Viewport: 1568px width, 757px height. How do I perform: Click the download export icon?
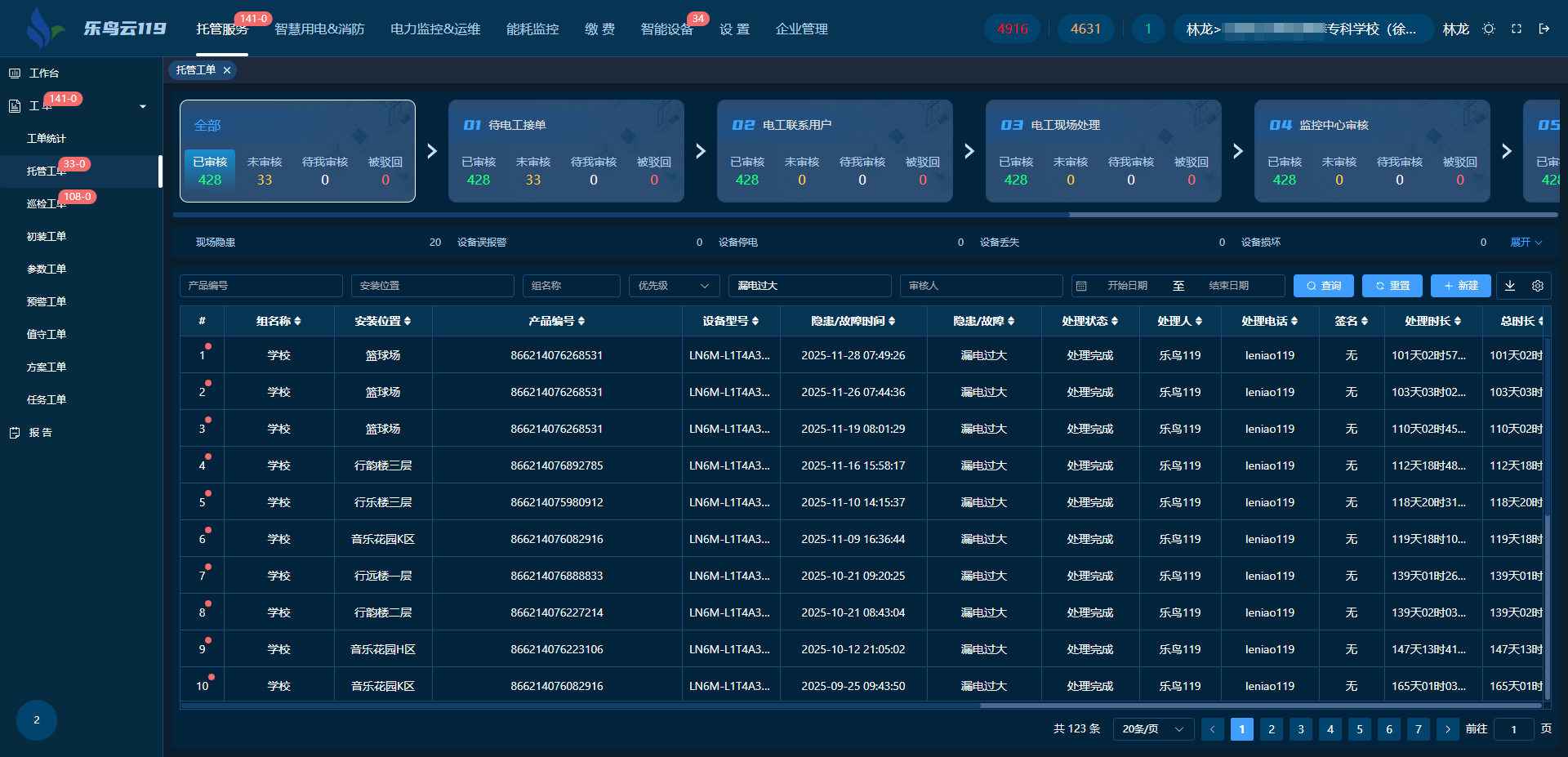click(1510, 286)
